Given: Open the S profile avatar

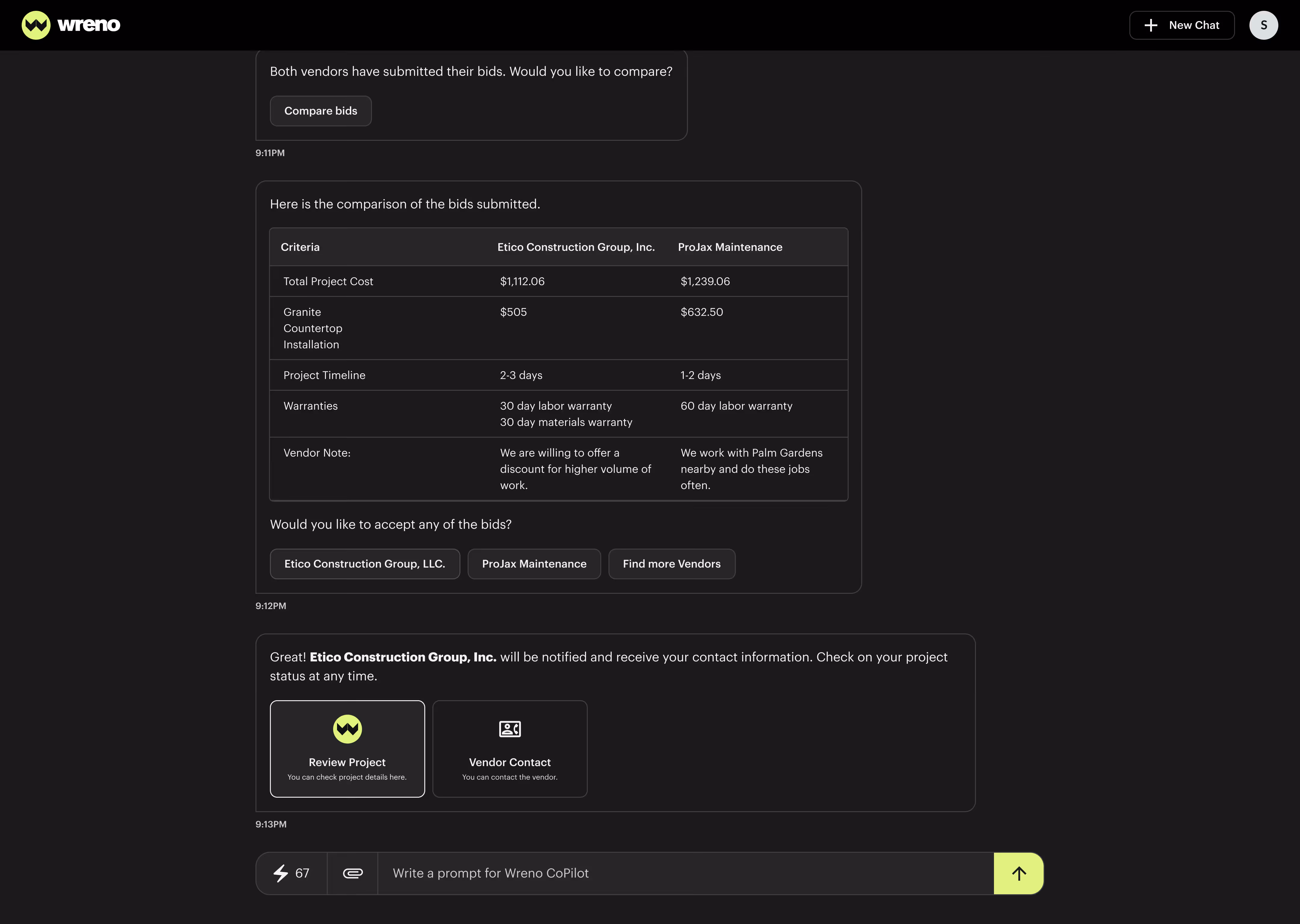Looking at the screenshot, I should click(1264, 25).
